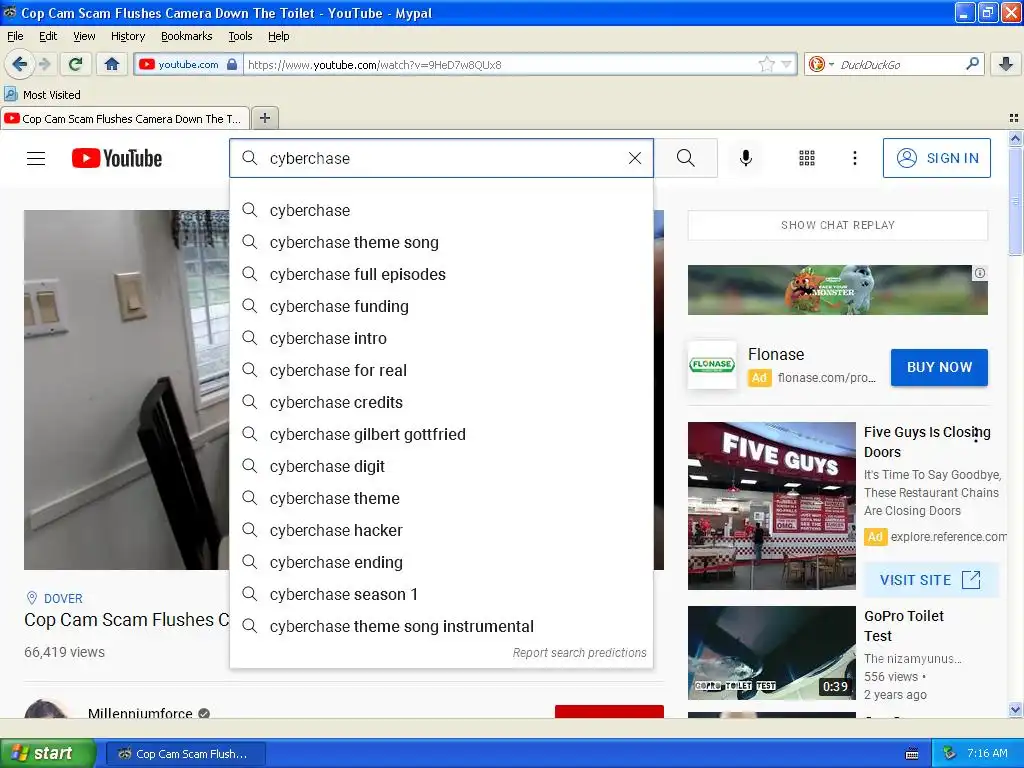Screen dimensions: 1024x768
Task: Open the Help menu
Action: pos(278,36)
